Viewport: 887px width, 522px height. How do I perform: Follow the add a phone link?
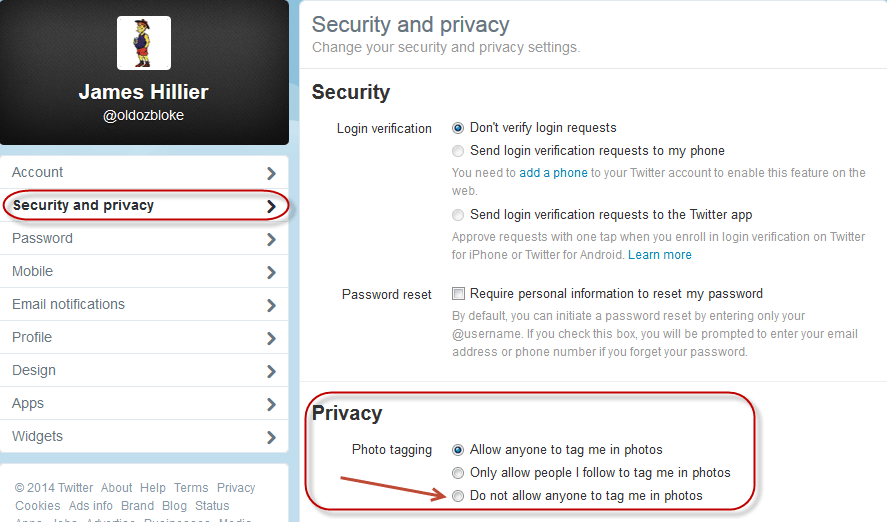point(553,173)
